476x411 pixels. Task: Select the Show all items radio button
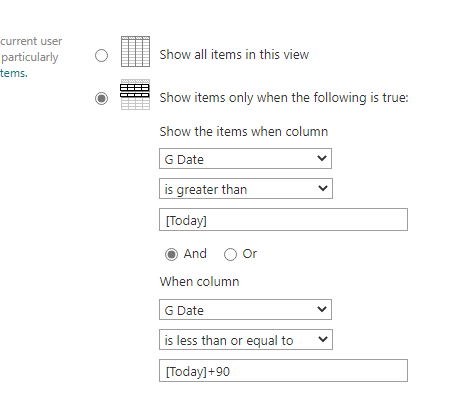click(101, 55)
